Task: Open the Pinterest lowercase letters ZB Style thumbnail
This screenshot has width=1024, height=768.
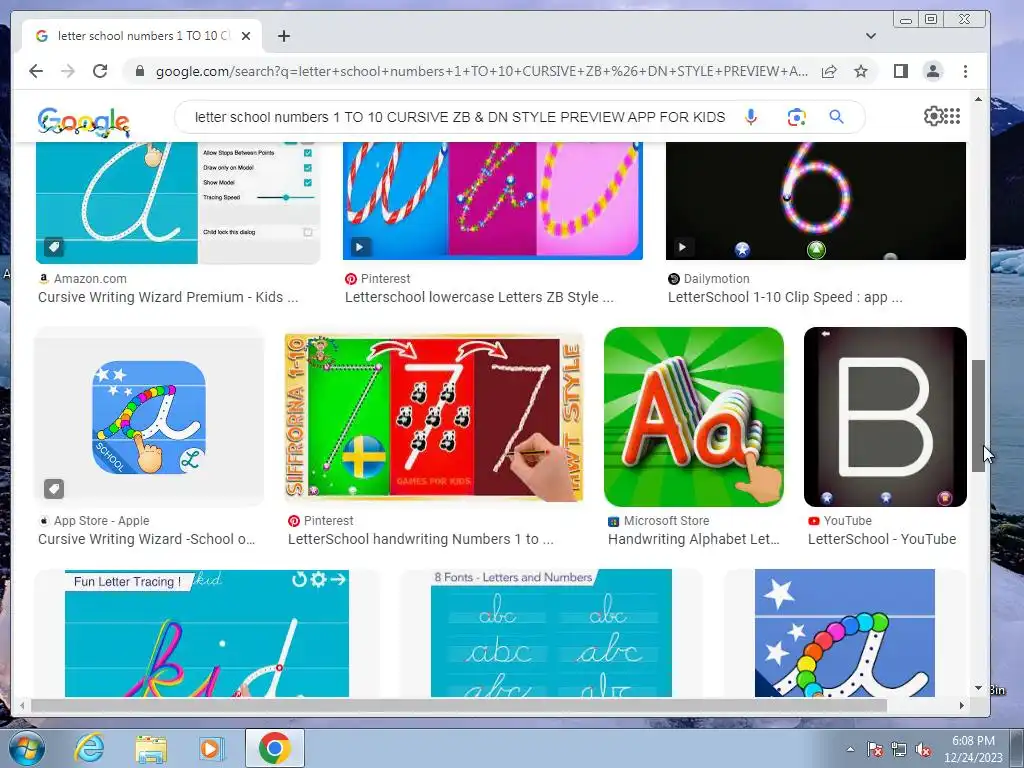Action: [493, 201]
